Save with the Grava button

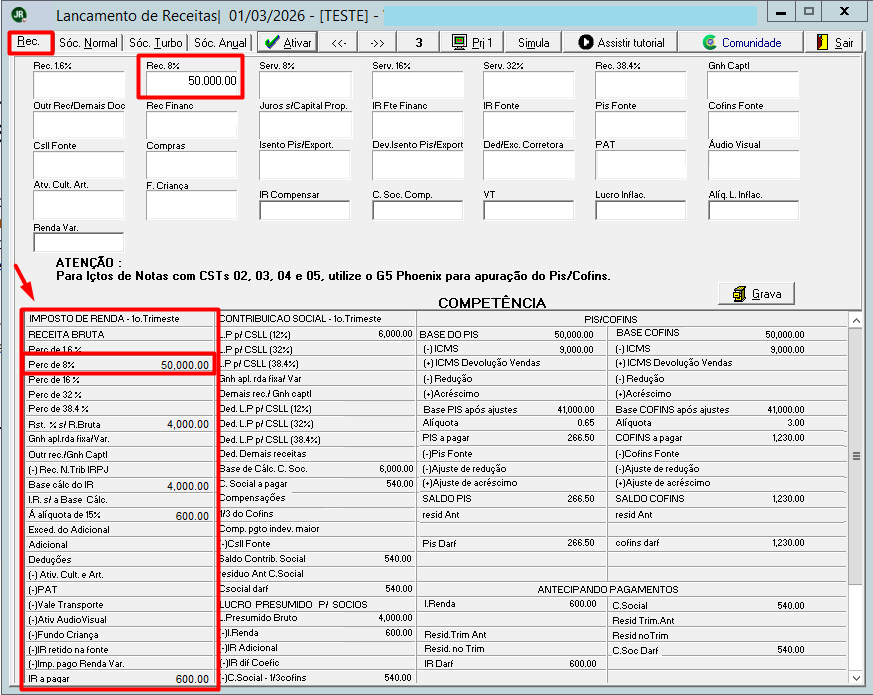click(756, 293)
